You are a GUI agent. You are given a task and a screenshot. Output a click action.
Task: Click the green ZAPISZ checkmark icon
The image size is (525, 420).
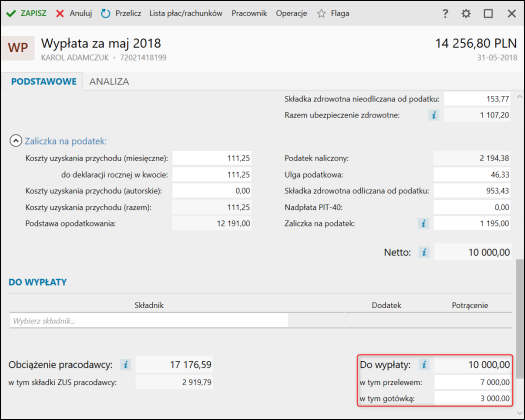(x=11, y=13)
